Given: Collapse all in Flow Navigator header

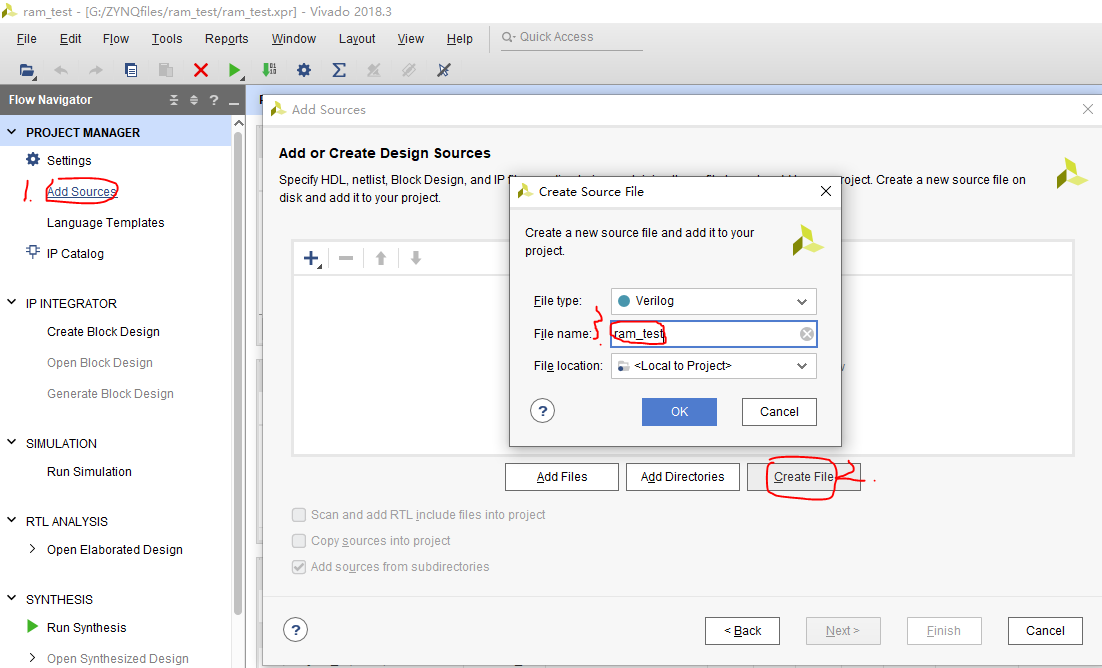Looking at the screenshot, I should [174, 100].
